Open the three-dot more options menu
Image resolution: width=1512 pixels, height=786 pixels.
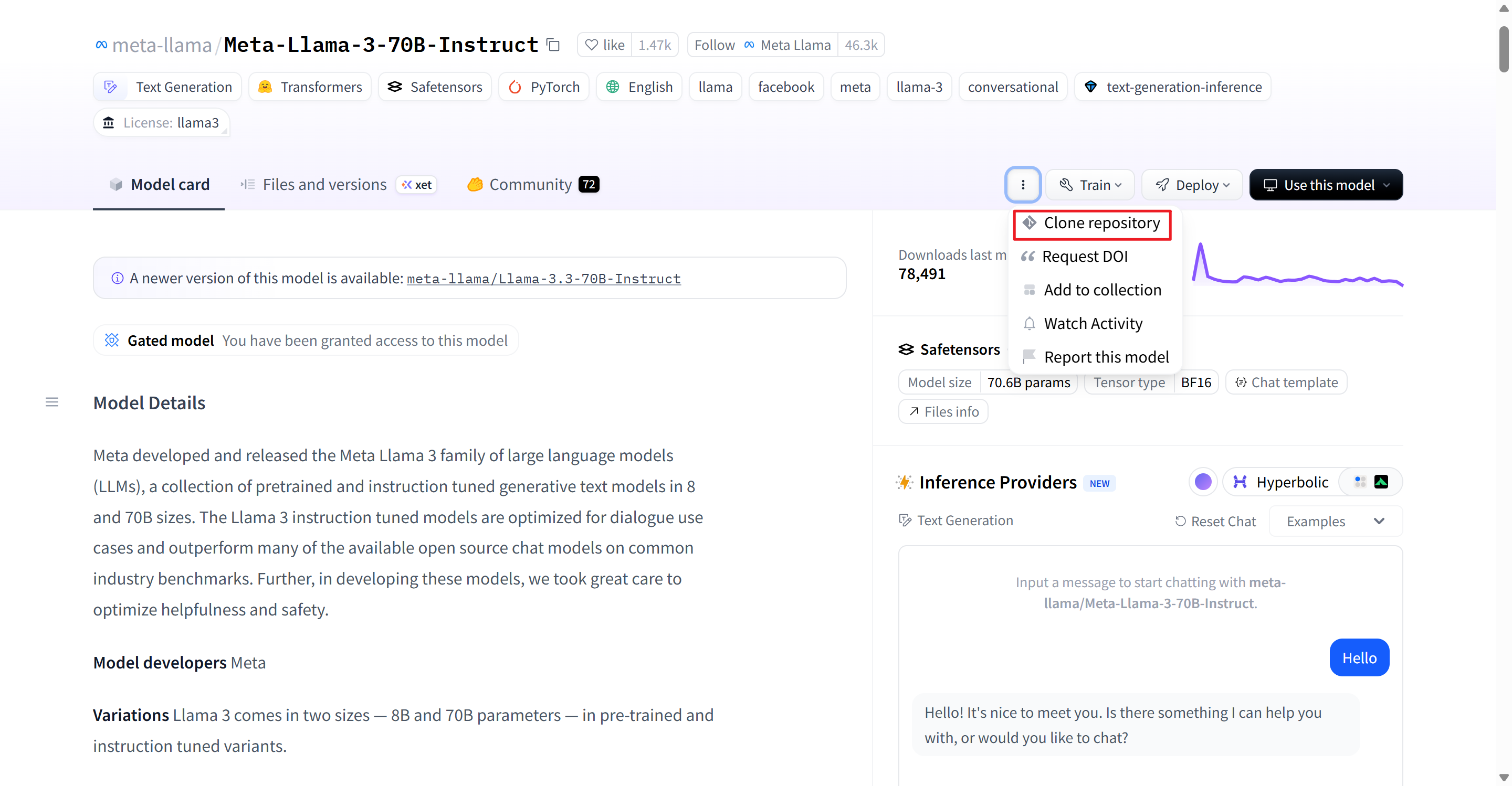[1023, 185]
